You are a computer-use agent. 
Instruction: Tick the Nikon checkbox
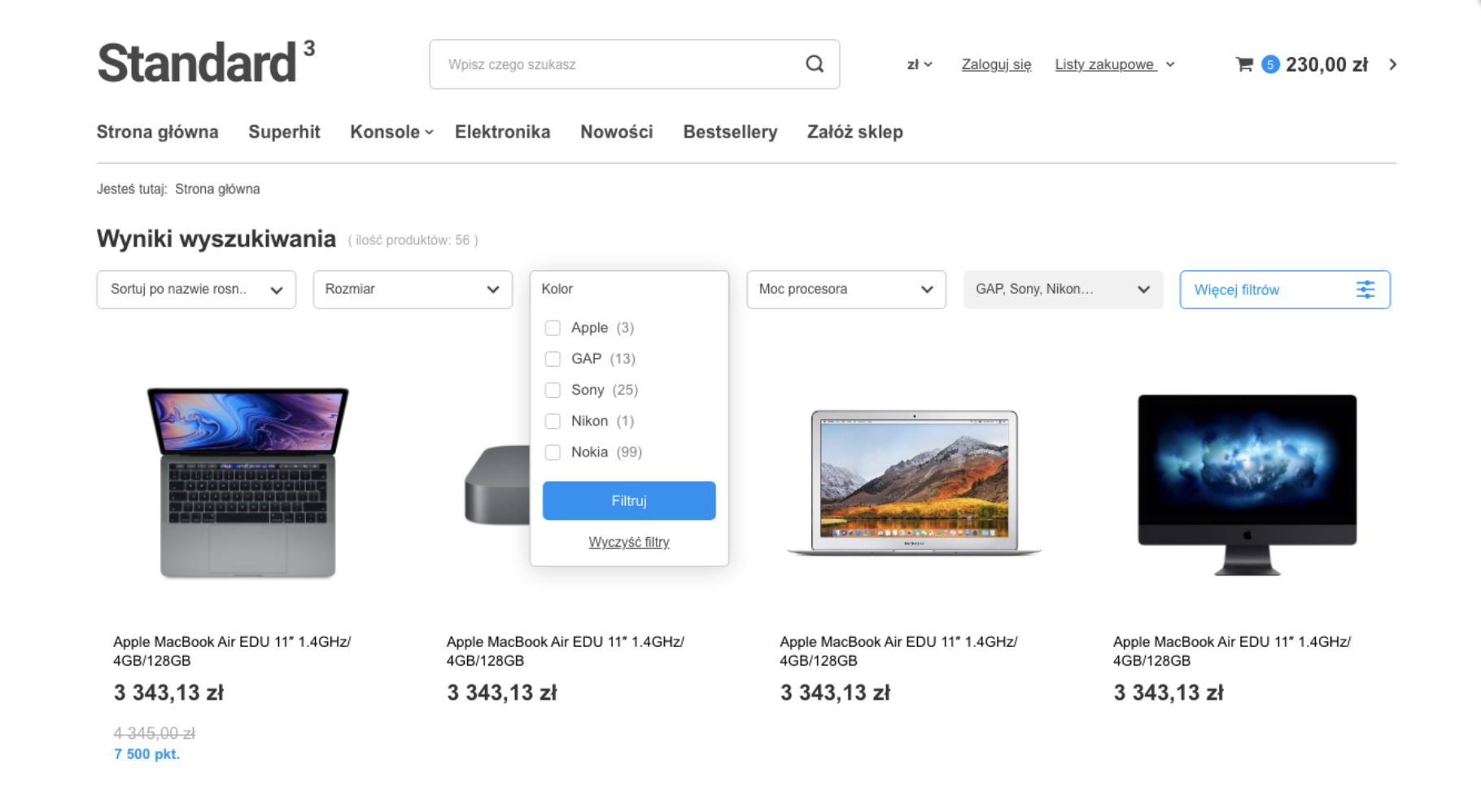coord(553,421)
